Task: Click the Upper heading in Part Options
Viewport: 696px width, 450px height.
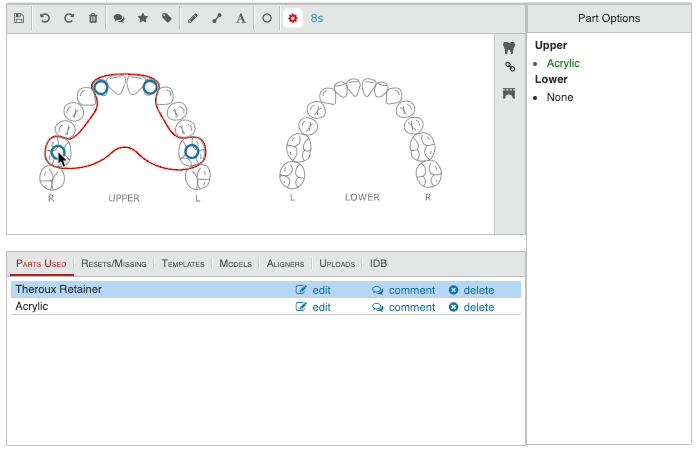Action: click(551, 45)
